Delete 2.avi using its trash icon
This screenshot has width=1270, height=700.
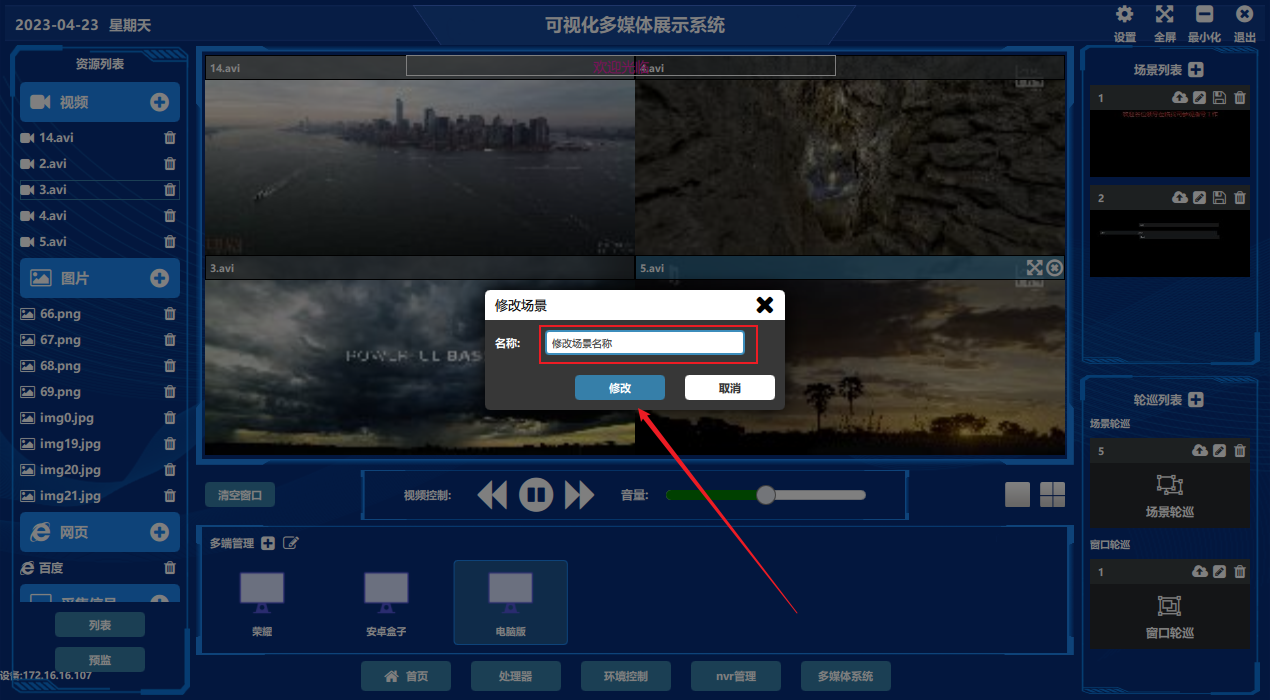170,164
